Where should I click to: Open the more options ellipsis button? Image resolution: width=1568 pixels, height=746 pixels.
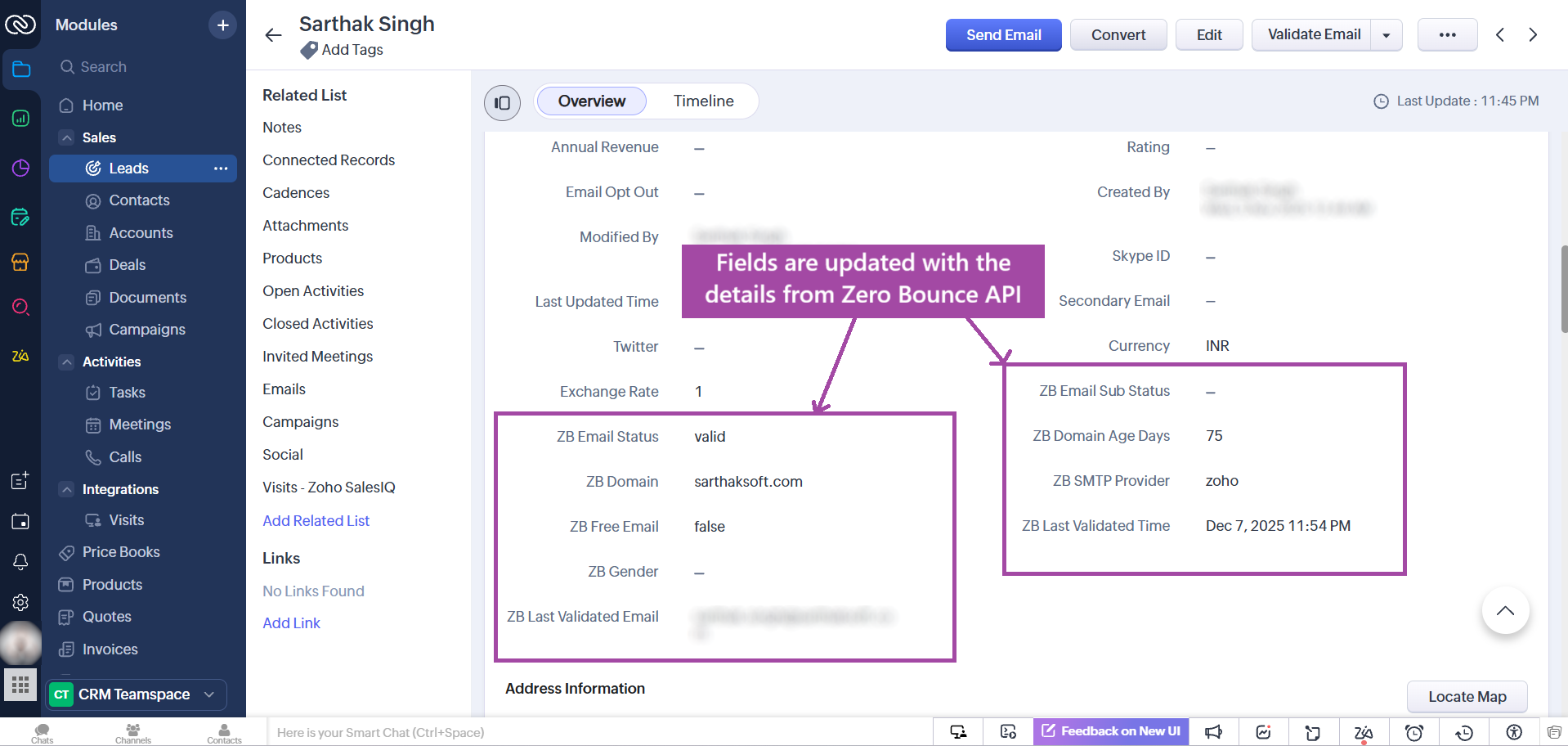1447,35
